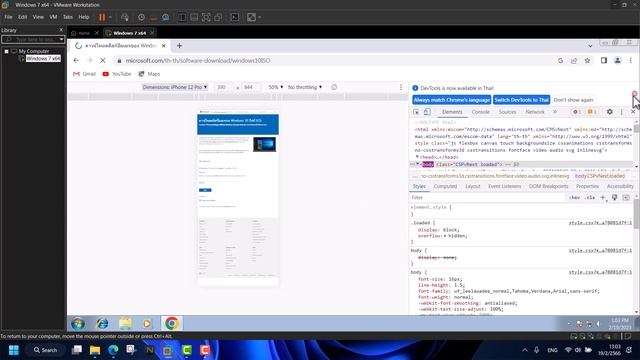Select Windows 7 x64 in the library tree
640x360 pixels.
click(43, 59)
